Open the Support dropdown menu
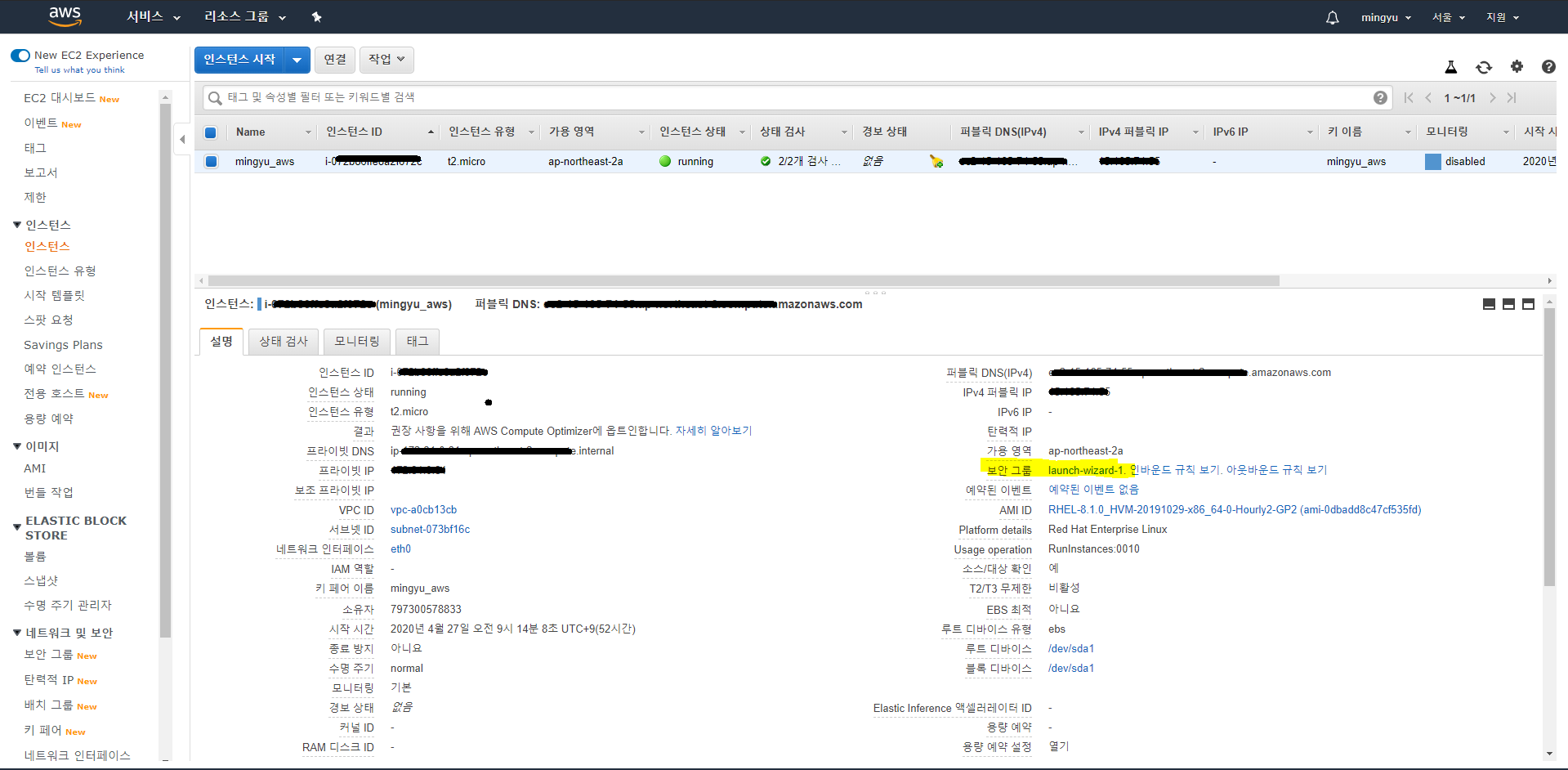Viewport: 1568px width, 770px height. coord(1503,17)
